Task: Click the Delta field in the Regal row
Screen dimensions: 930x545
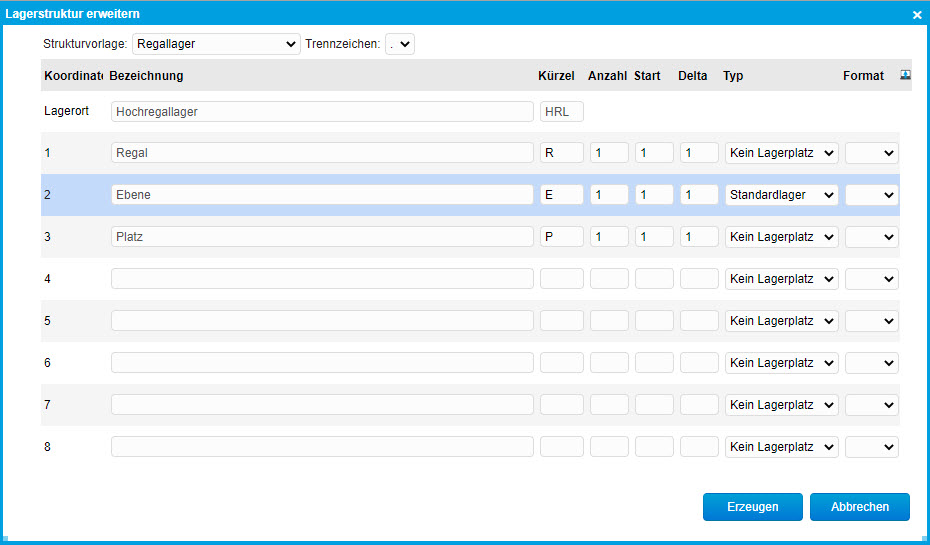Action: point(699,153)
